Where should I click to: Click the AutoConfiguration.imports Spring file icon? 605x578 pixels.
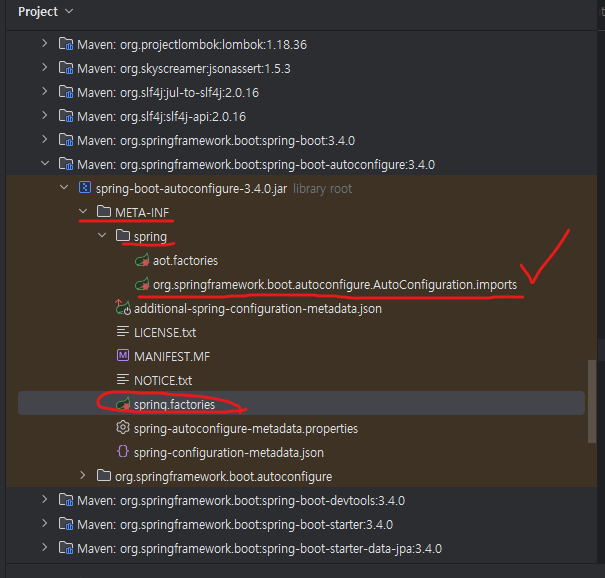[142, 284]
